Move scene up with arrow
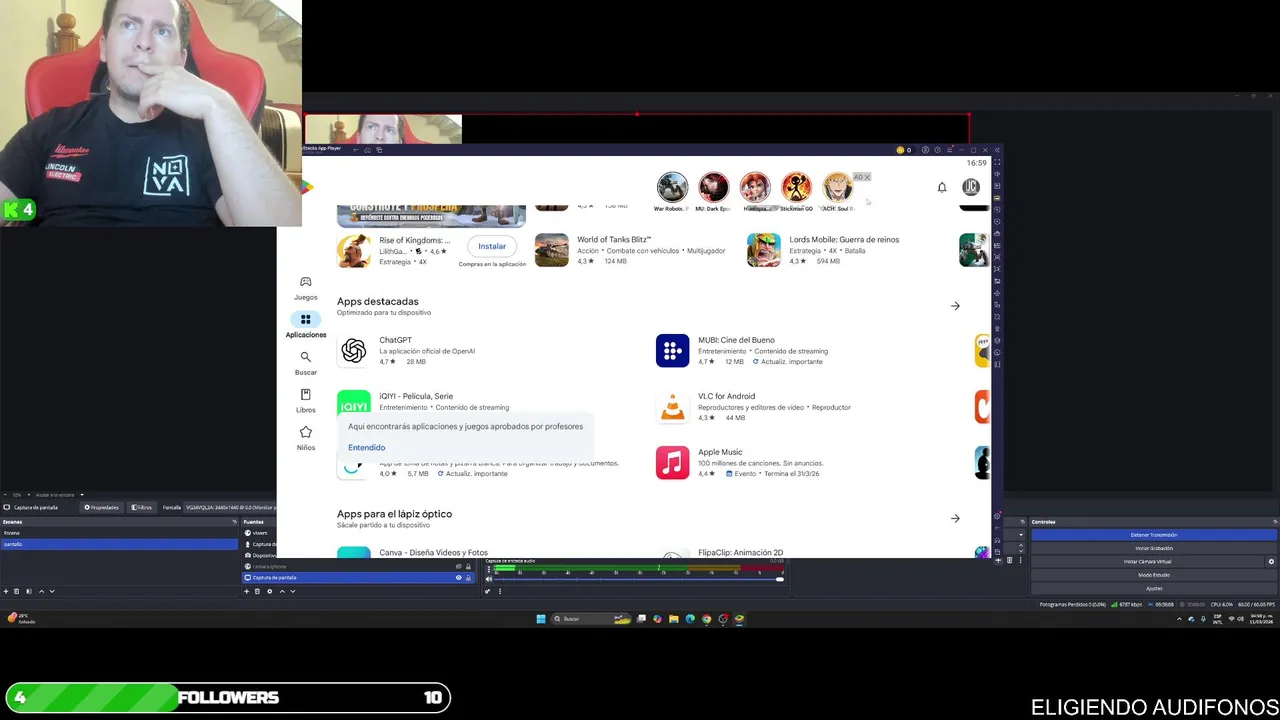Viewport: 1280px width, 720px height. (x=40, y=591)
